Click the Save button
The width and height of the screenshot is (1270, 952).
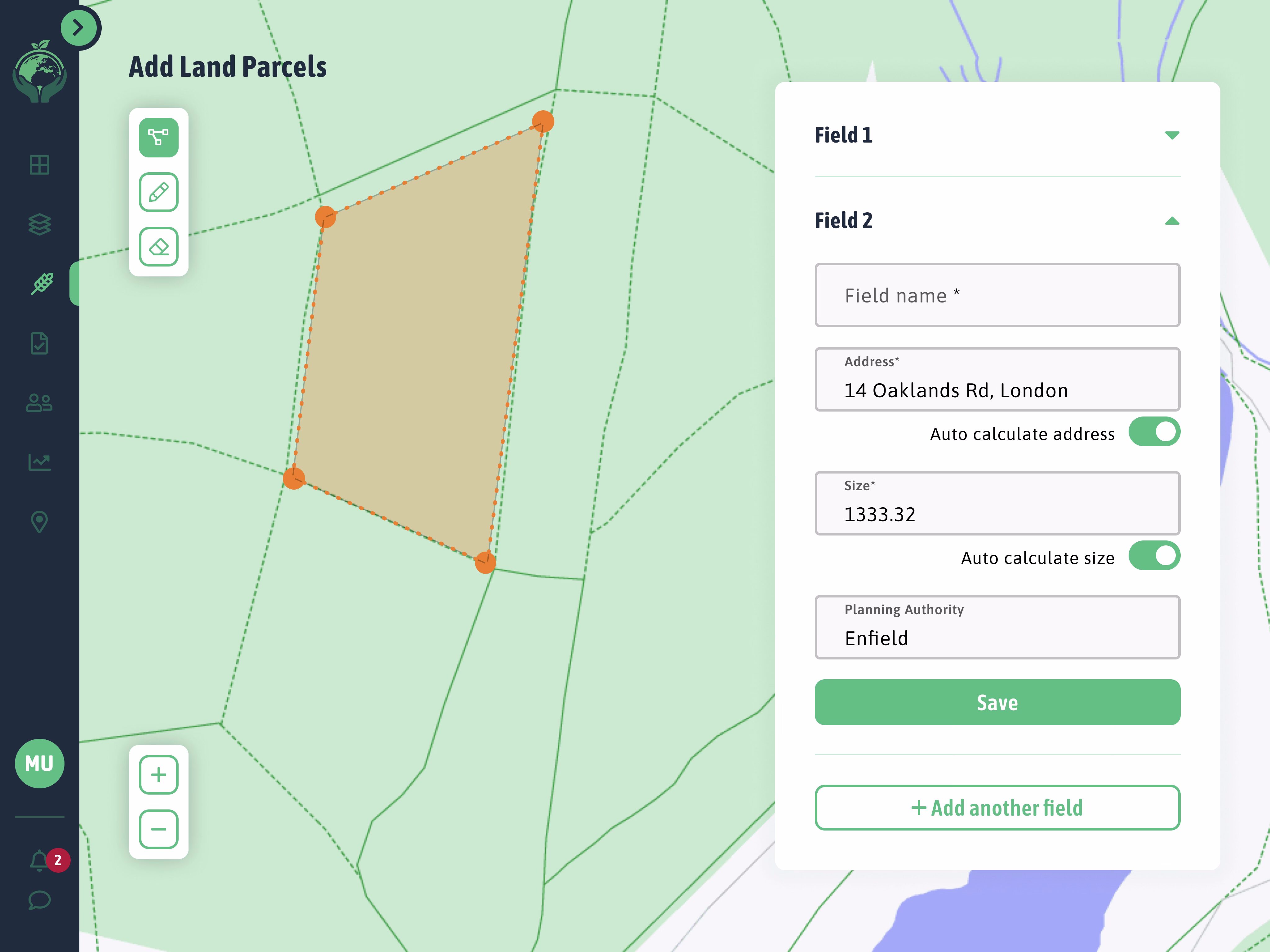pyautogui.click(x=997, y=703)
